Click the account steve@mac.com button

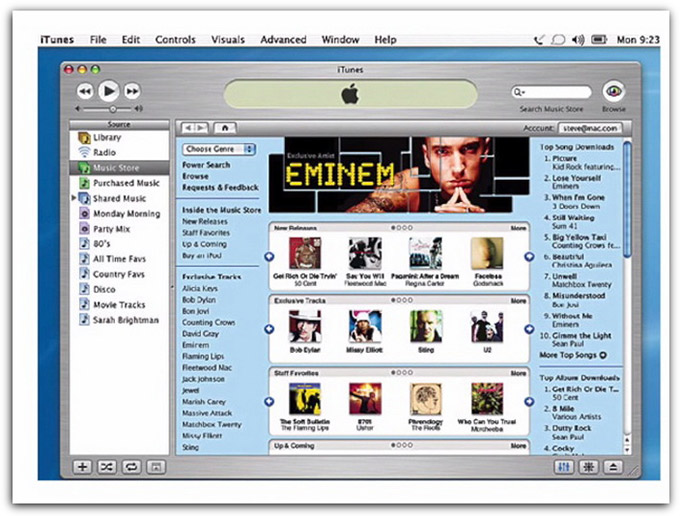(590, 128)
